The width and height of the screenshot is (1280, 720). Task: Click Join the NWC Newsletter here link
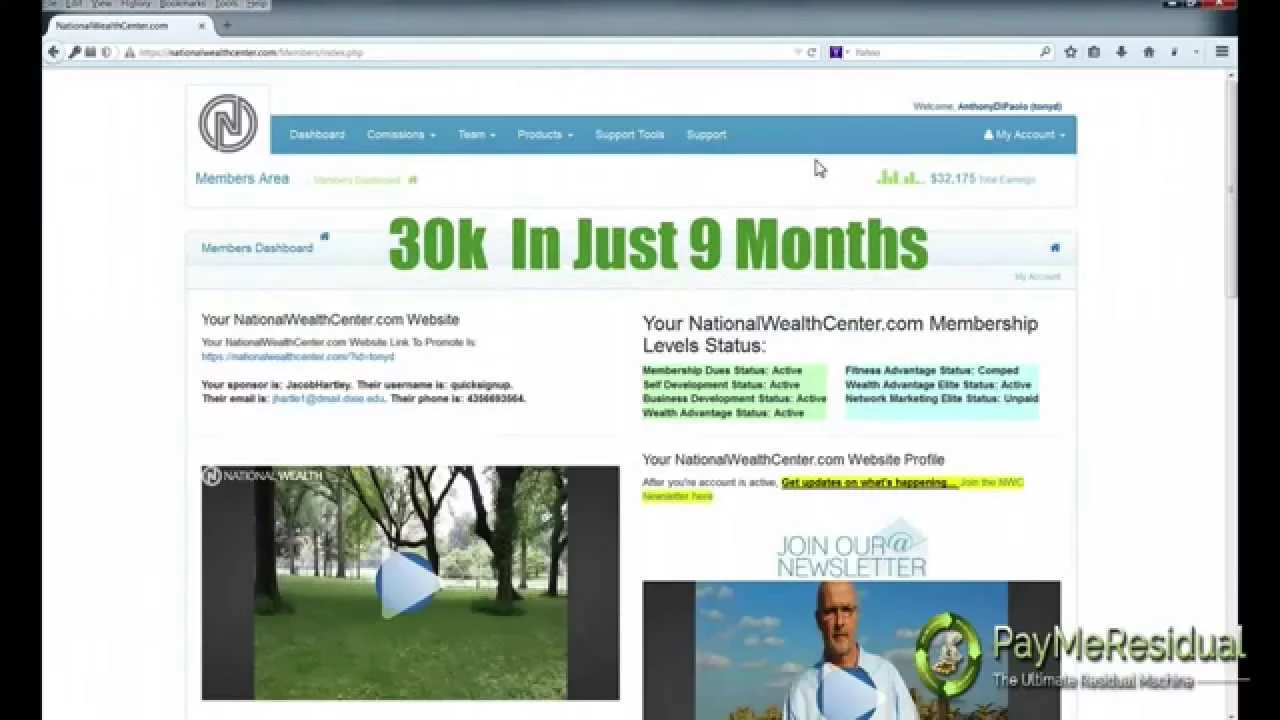(x=833, y=489)
